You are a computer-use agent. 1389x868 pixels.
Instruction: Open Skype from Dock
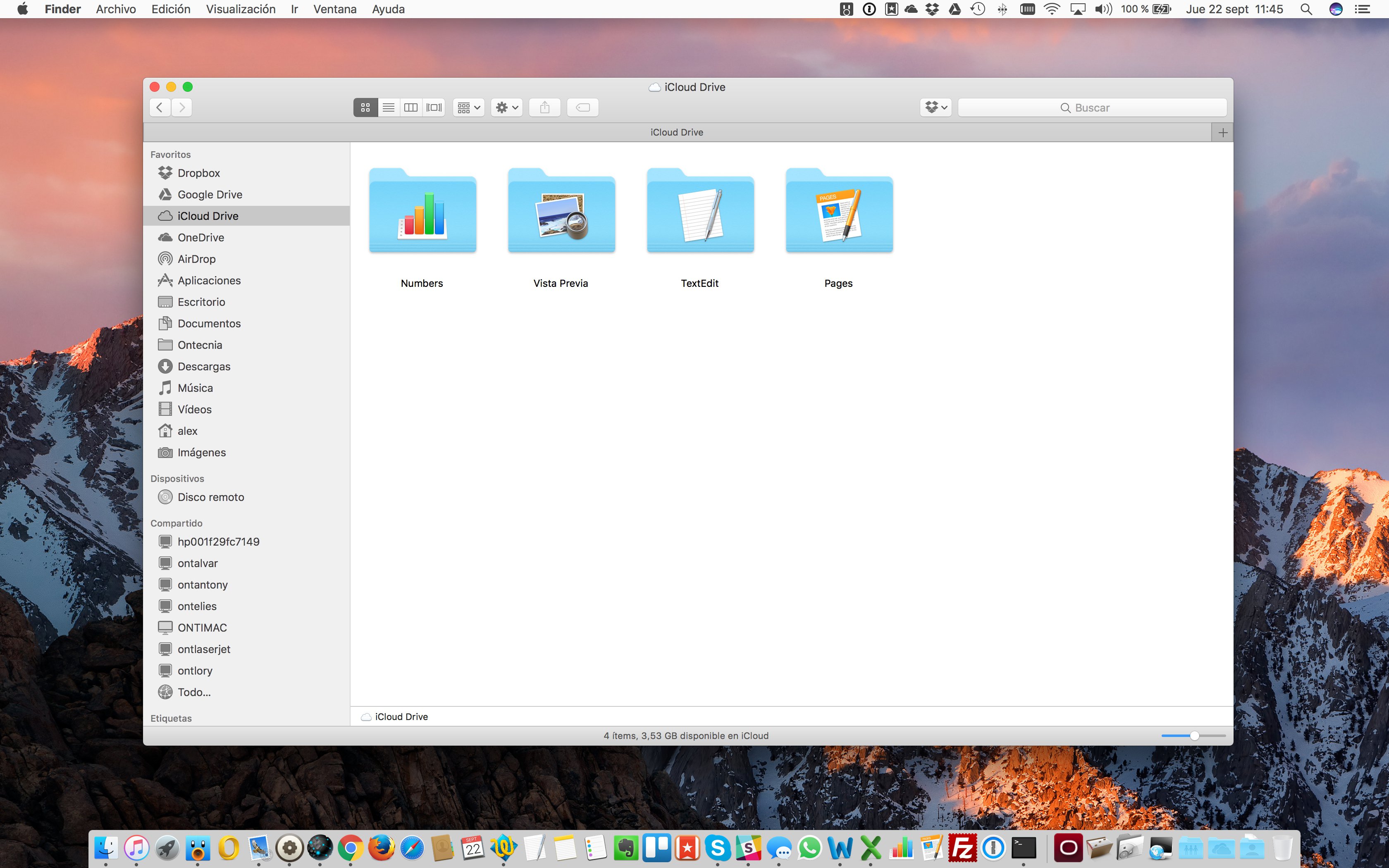[718, 847]
